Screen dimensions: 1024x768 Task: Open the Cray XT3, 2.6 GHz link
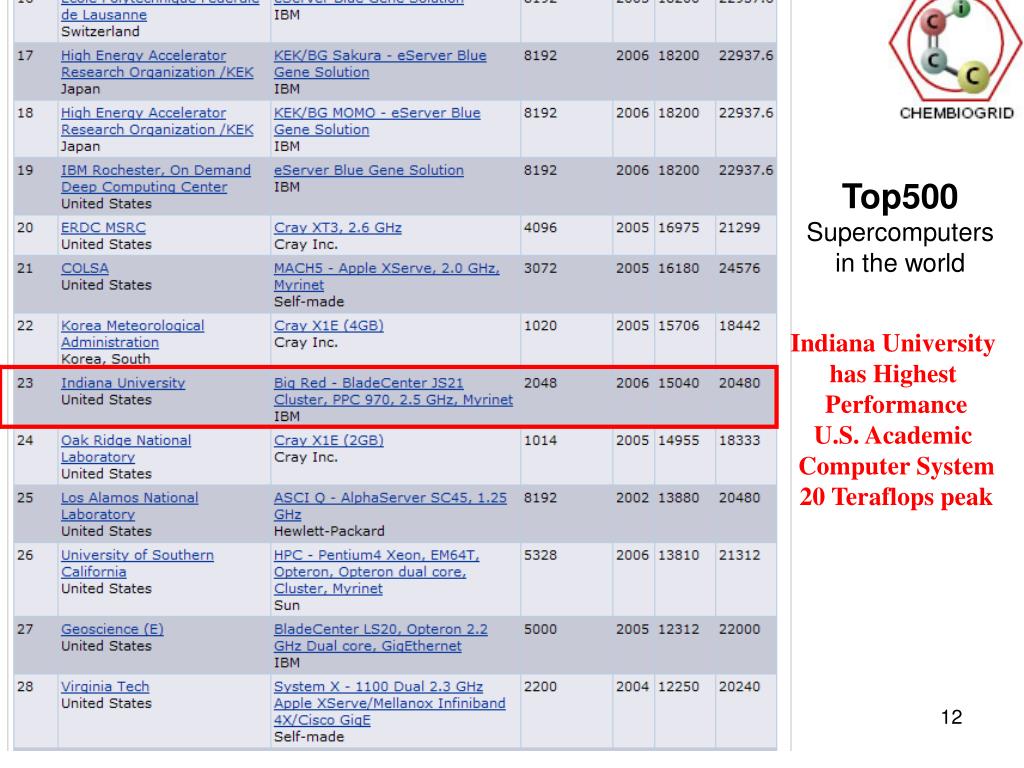pos(338,228)
